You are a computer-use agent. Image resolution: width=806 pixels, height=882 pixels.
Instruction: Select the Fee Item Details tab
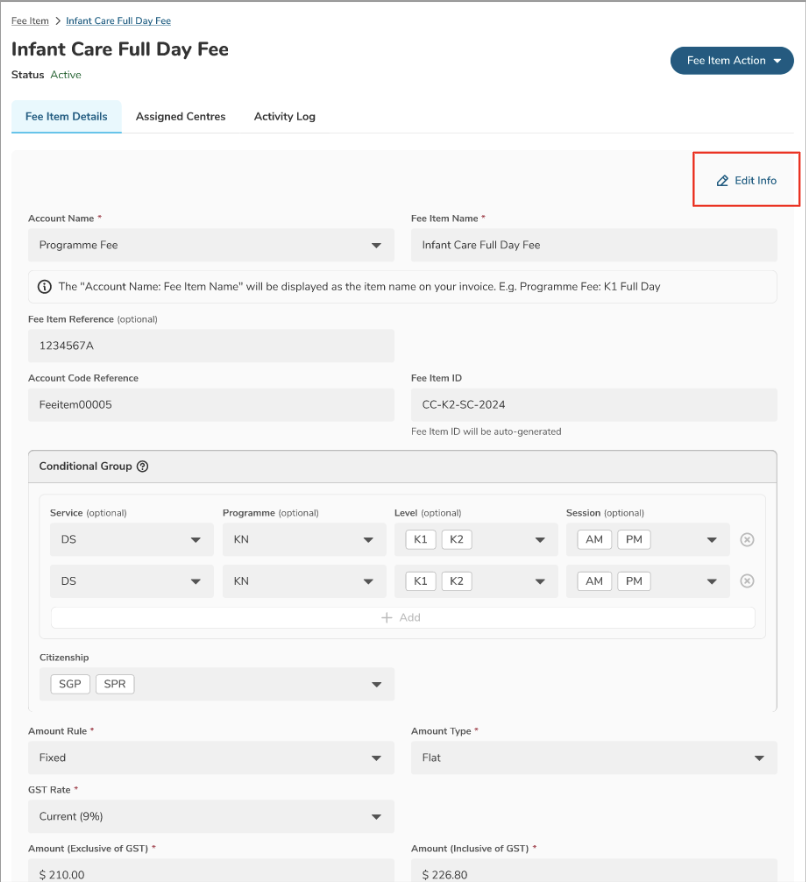[66, 117]
